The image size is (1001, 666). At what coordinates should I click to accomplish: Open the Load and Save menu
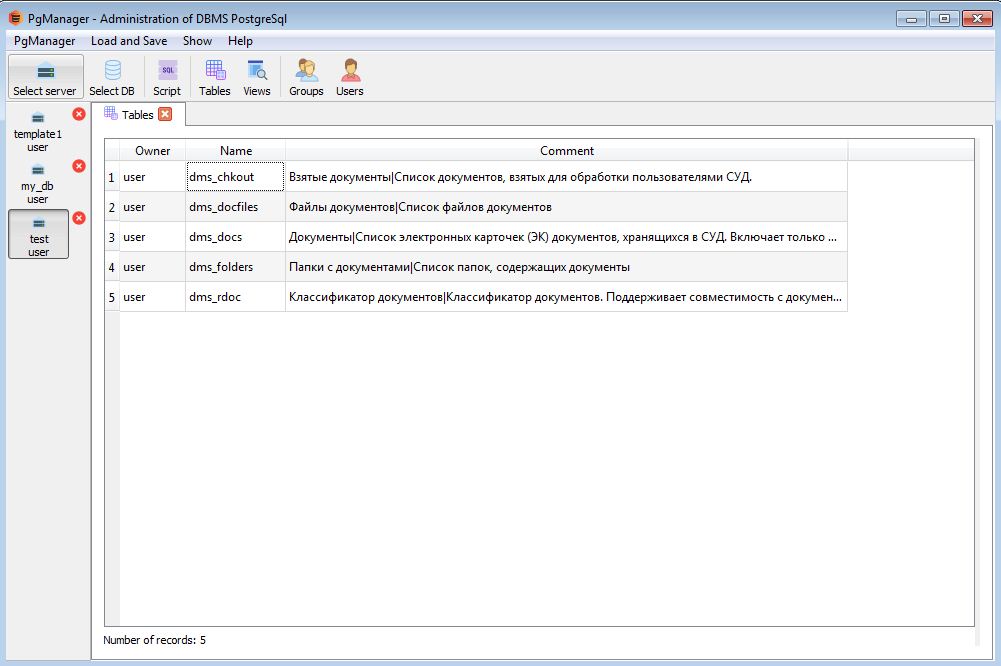click(128, 41)
